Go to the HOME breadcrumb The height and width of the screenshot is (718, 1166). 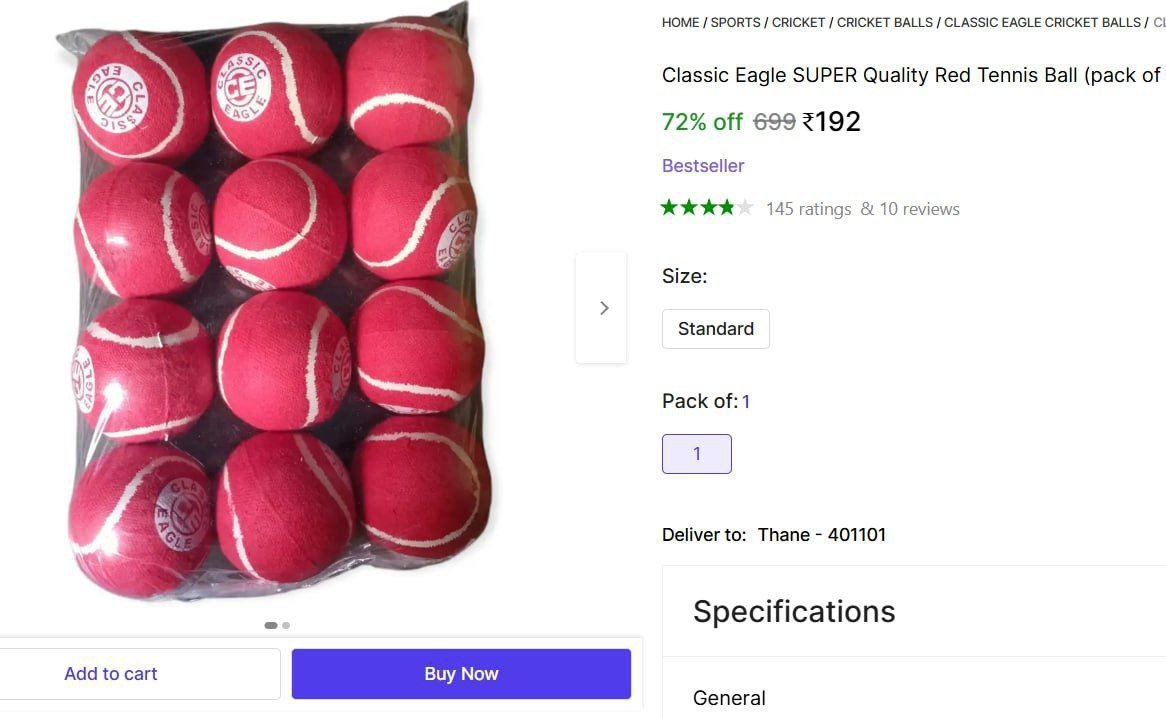[680, 22]
